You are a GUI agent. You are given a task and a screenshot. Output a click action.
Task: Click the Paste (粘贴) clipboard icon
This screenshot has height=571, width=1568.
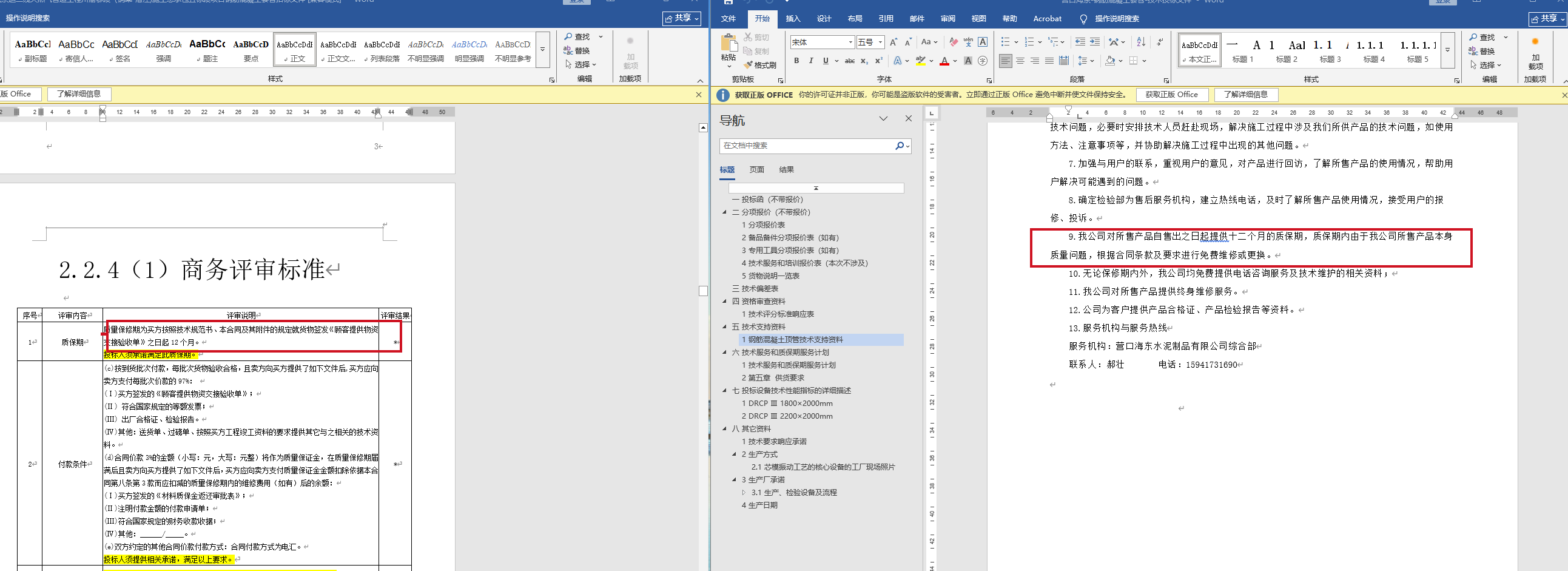click(x=728, y=44)
